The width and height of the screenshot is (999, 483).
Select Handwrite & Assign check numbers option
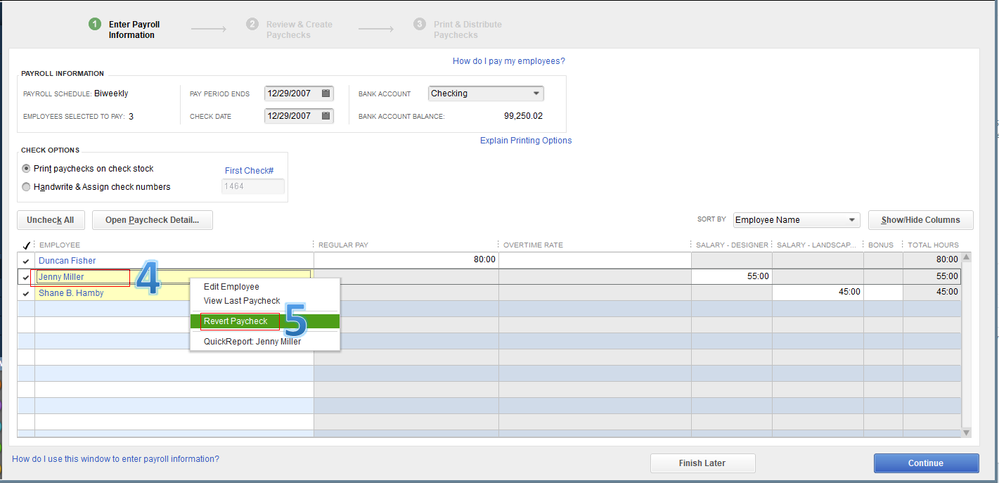click(26, 187)
